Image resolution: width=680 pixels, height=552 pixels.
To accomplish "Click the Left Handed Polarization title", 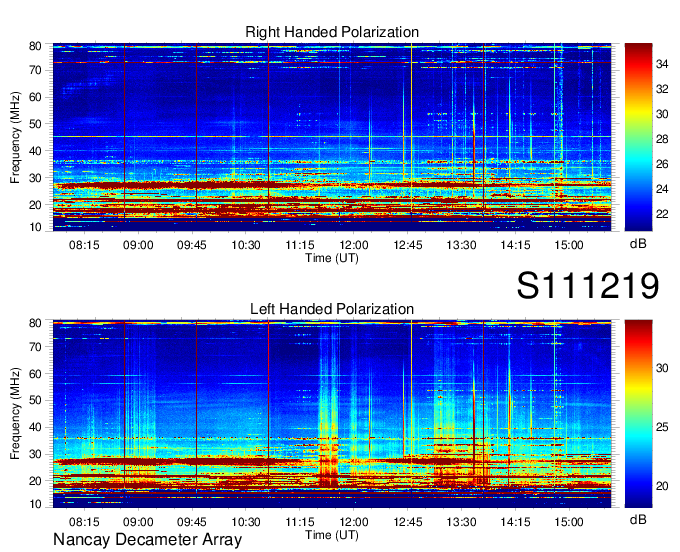I will 332,309.
